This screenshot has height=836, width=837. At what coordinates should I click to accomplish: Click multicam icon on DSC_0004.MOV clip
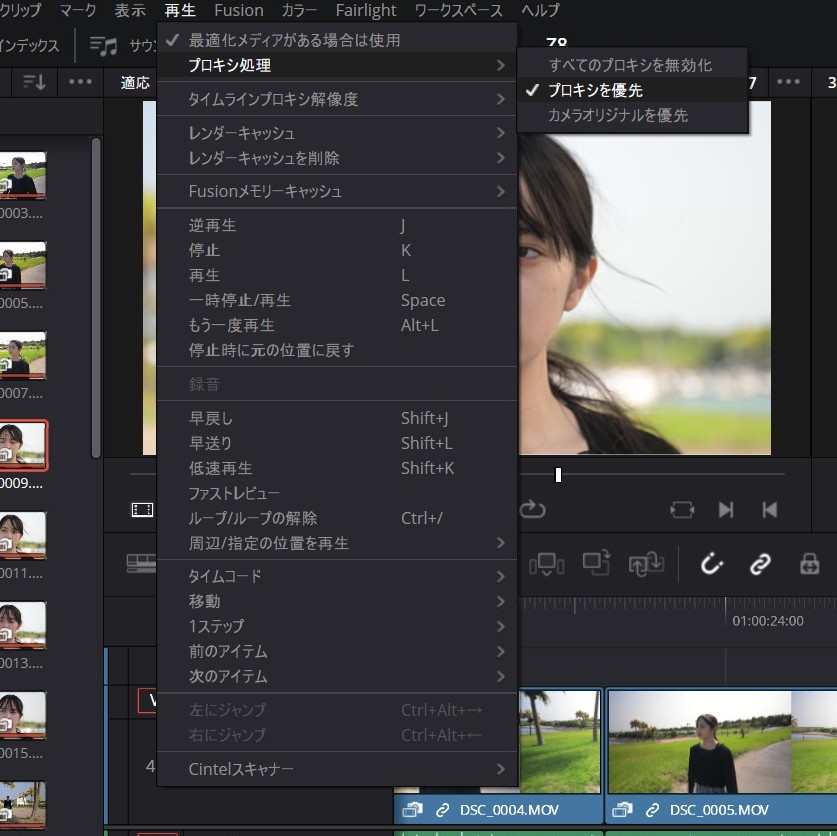click(412, 810)
